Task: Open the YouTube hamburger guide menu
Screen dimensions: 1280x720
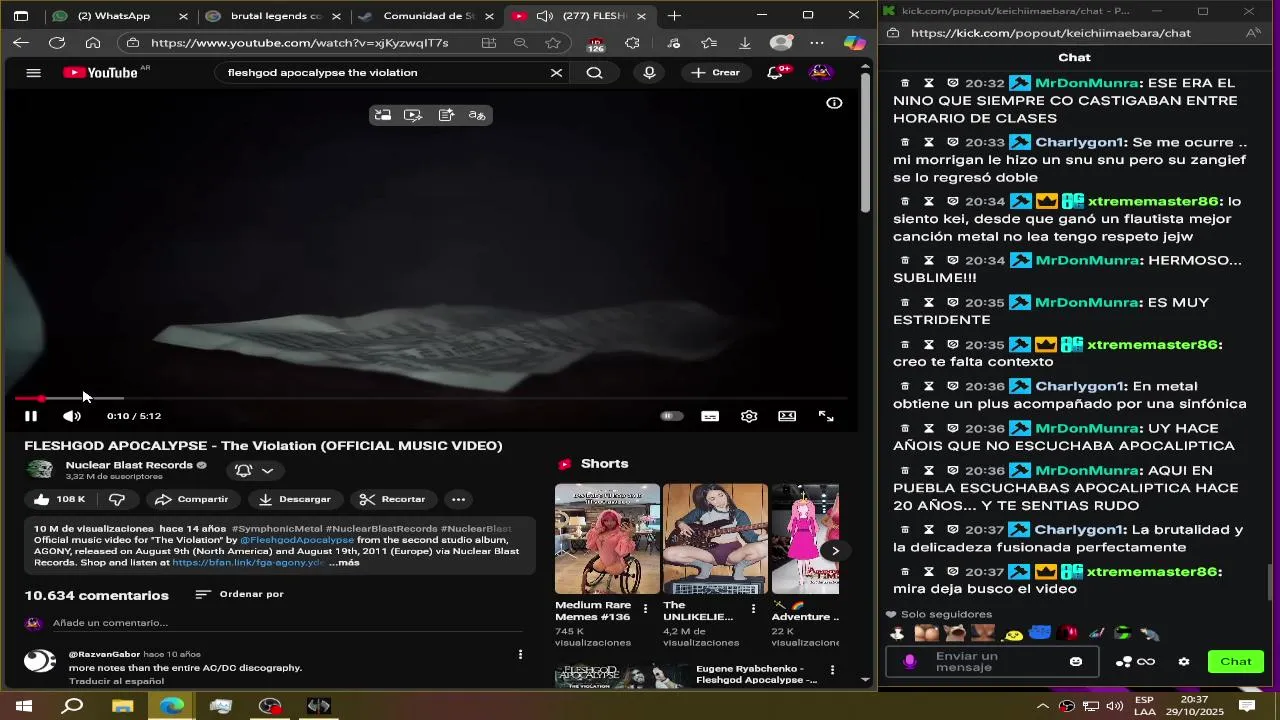Action: (33, 72)
